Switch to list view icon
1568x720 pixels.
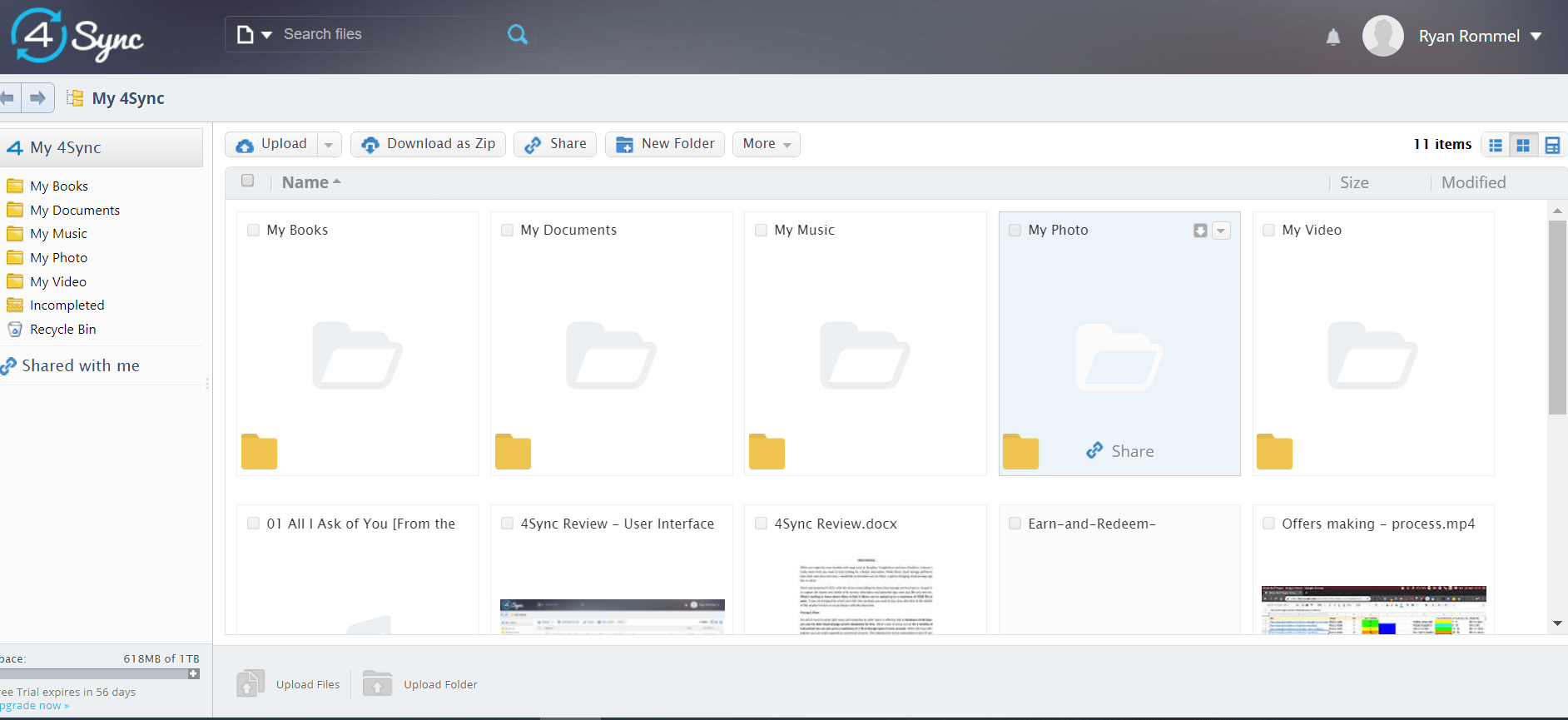pos(1496,145)
